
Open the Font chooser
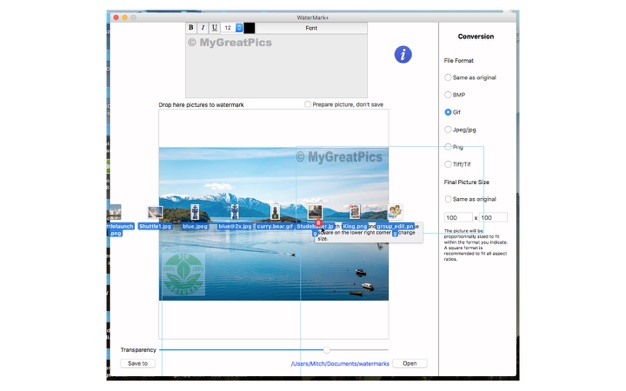tap(311, 28)
